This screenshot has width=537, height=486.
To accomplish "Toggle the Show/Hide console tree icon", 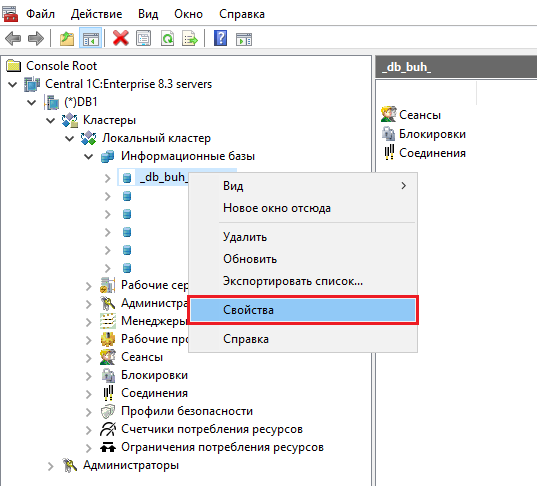I will (90, 38).
